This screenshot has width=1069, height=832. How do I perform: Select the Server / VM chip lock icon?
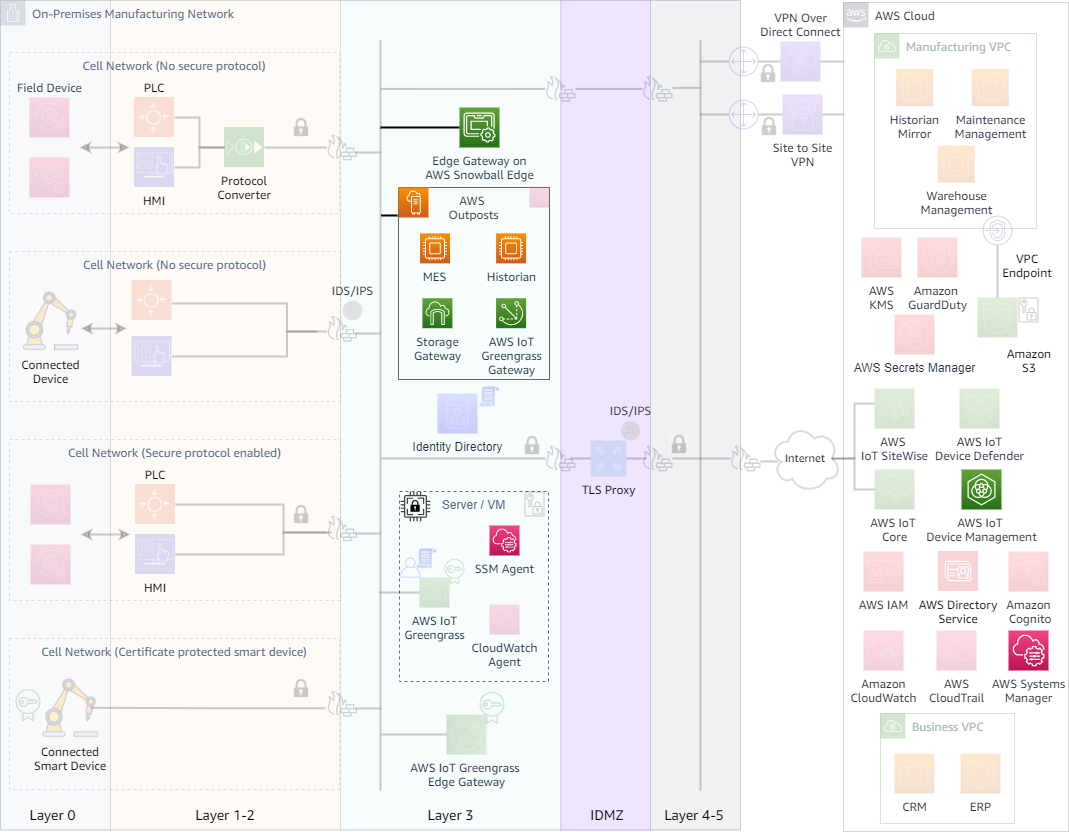coord(415,506)
